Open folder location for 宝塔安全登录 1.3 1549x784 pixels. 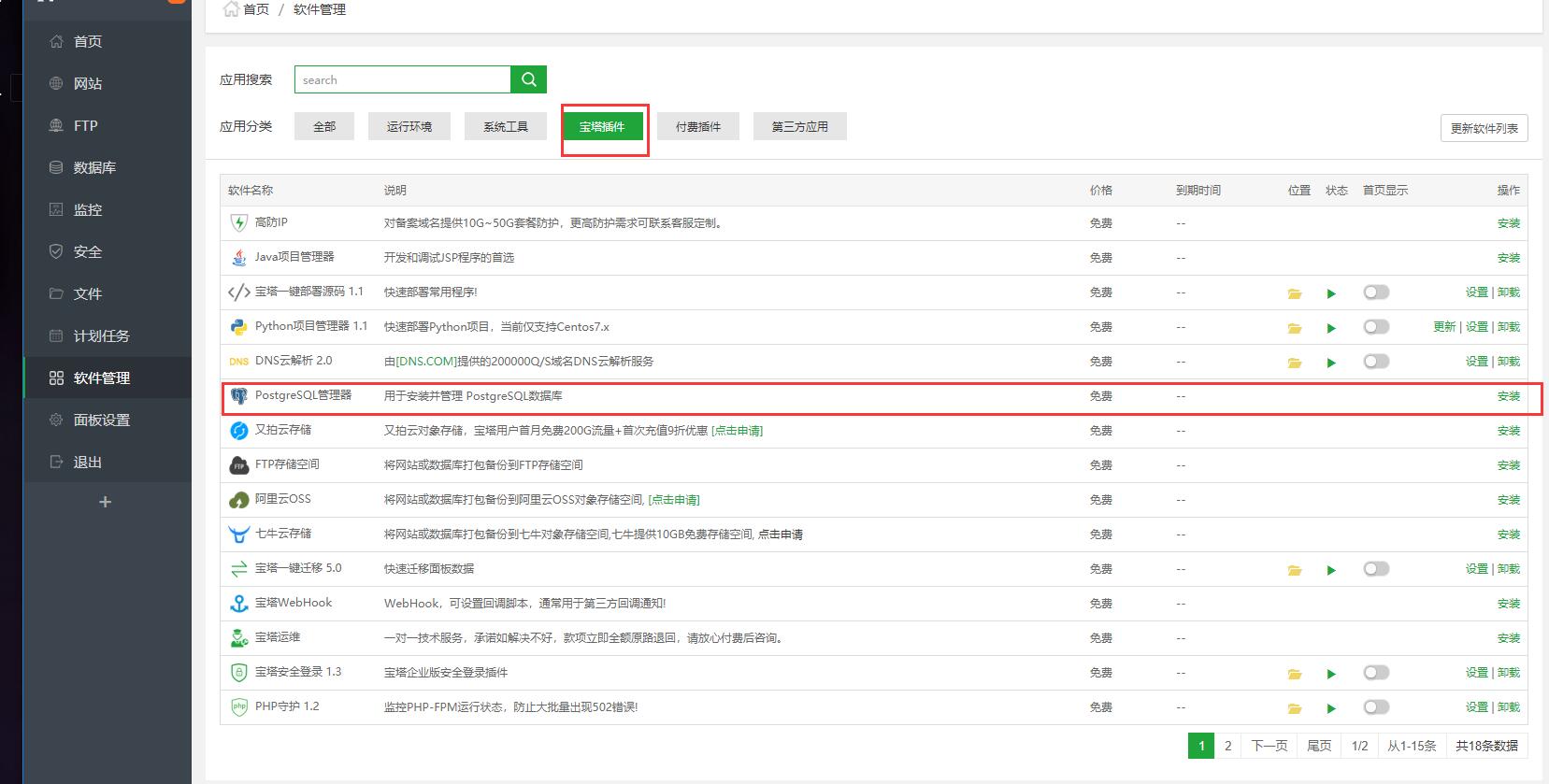(x=1295, y=674)
